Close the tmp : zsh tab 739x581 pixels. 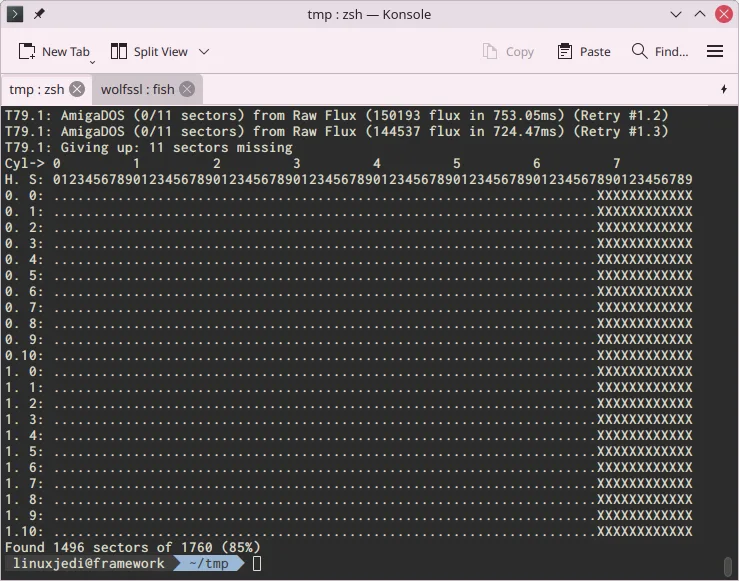(x=77, y=89)
